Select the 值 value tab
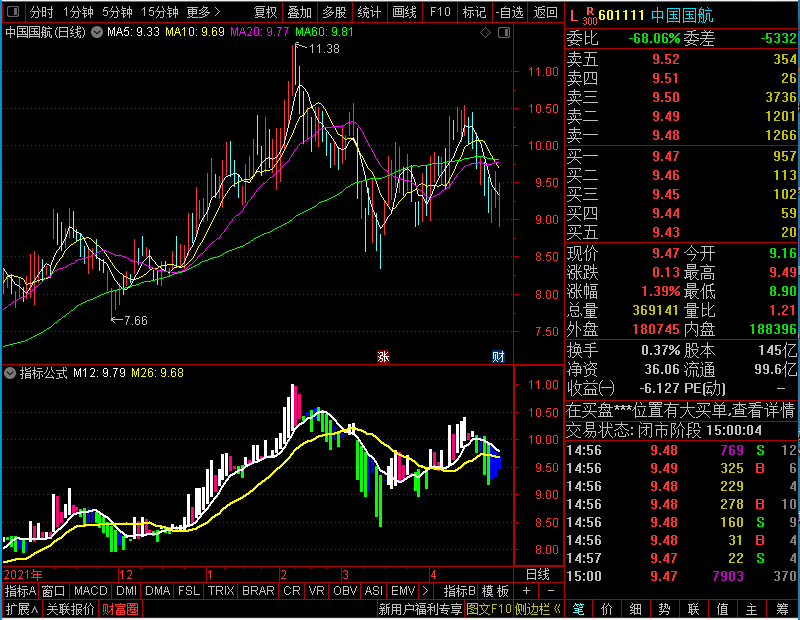The width and height of the screenshot is (800, 620). (722, 609)
